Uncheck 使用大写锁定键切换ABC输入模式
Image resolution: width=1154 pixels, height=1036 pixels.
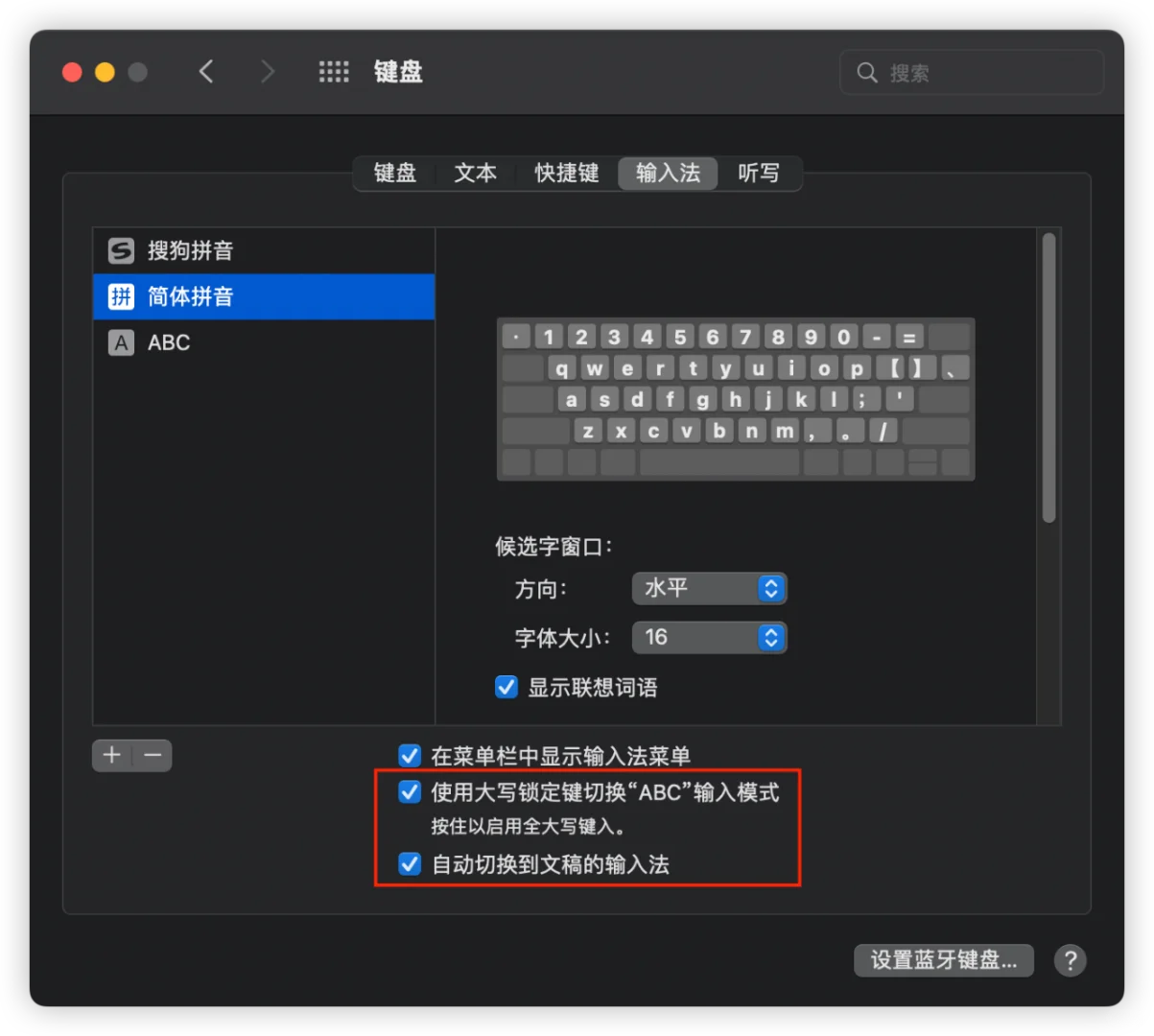coord(410,793)
